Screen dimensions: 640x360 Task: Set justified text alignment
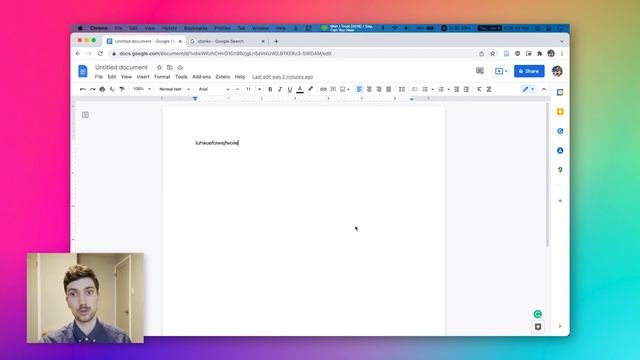click(389, 89)
